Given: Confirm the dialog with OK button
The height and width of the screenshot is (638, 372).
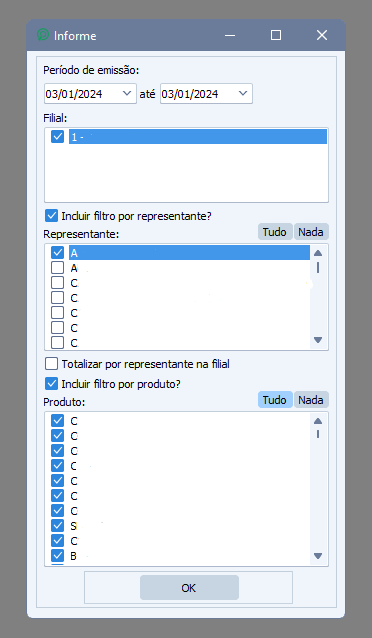Looking at the screenshot, I should 189,588.
